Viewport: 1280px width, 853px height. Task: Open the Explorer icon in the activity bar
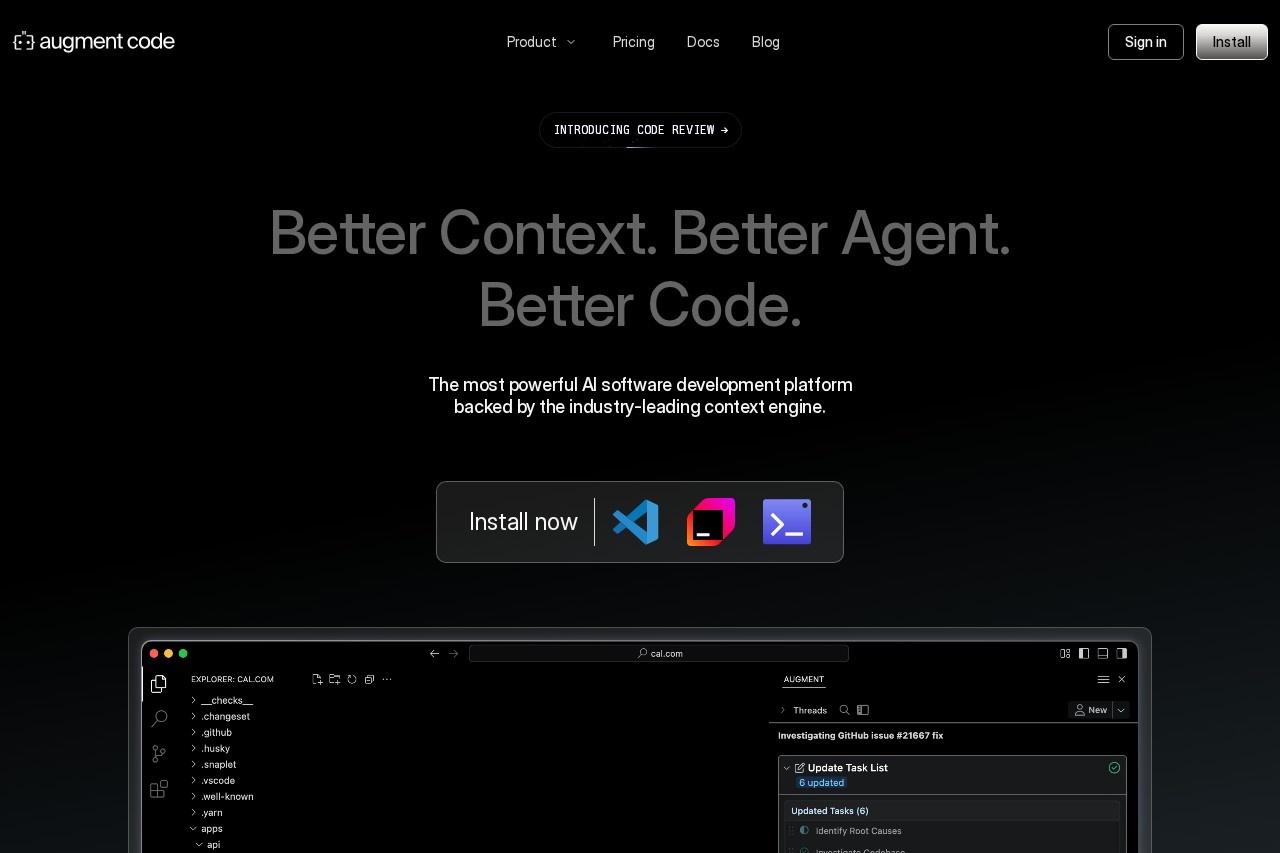coord(158,684)
